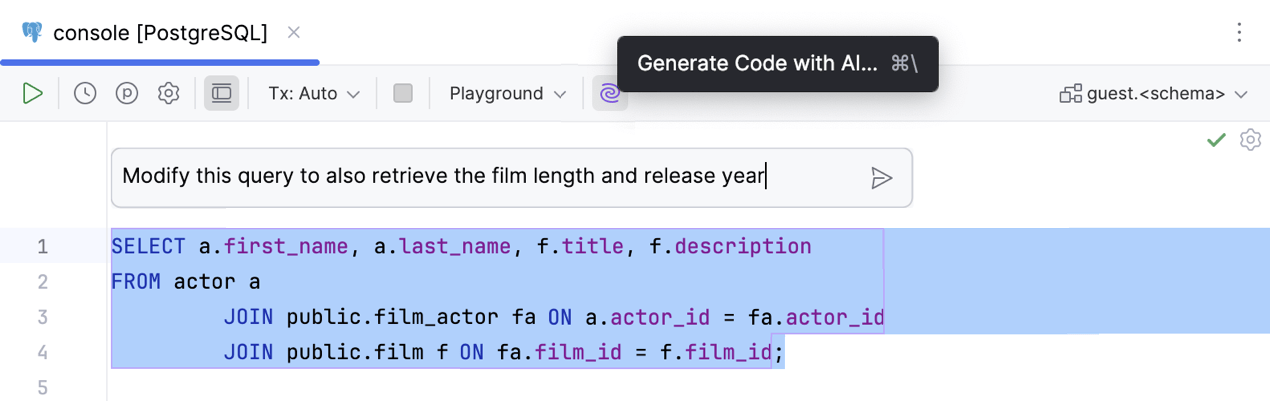
Task: Click the PostgreSQL elephant tab icon
Action: pyautogui.click(x=33, y=33)
